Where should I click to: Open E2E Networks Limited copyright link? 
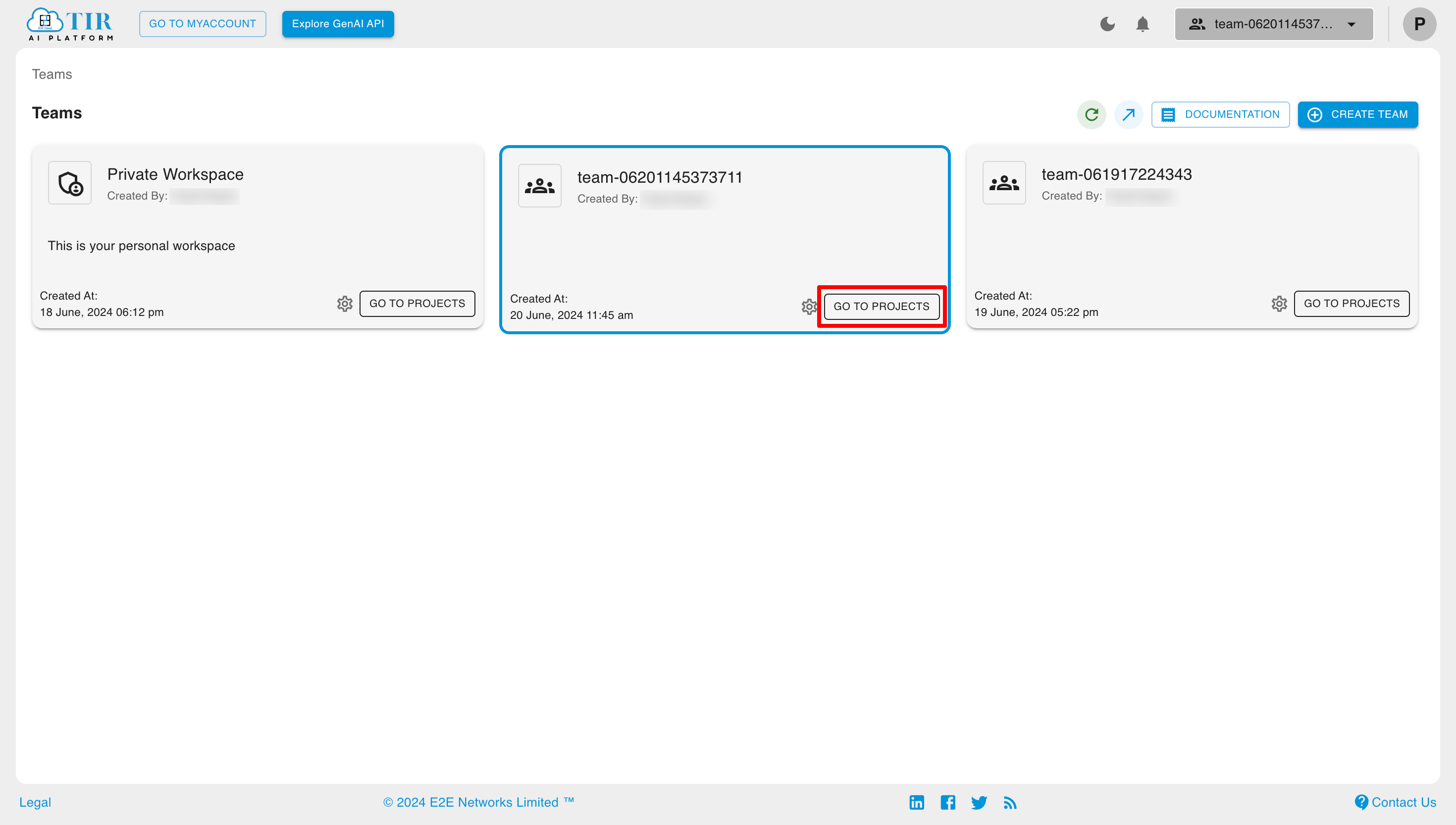click(478, 802)
